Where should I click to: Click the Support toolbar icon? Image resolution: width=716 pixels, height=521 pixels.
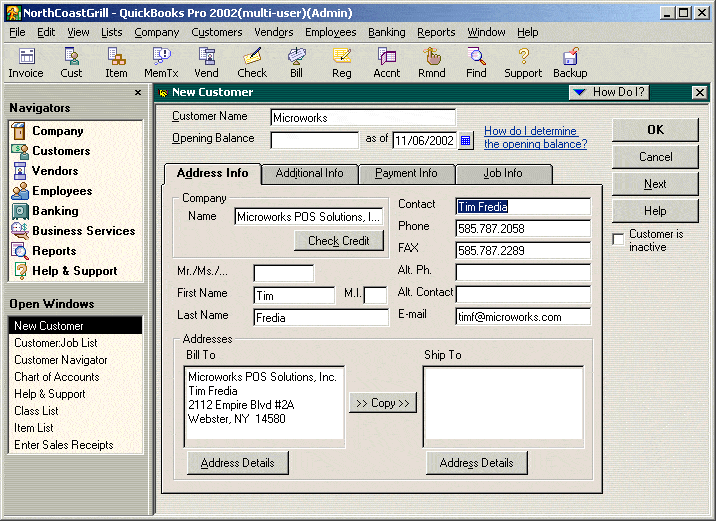click(x=523, y=63)
